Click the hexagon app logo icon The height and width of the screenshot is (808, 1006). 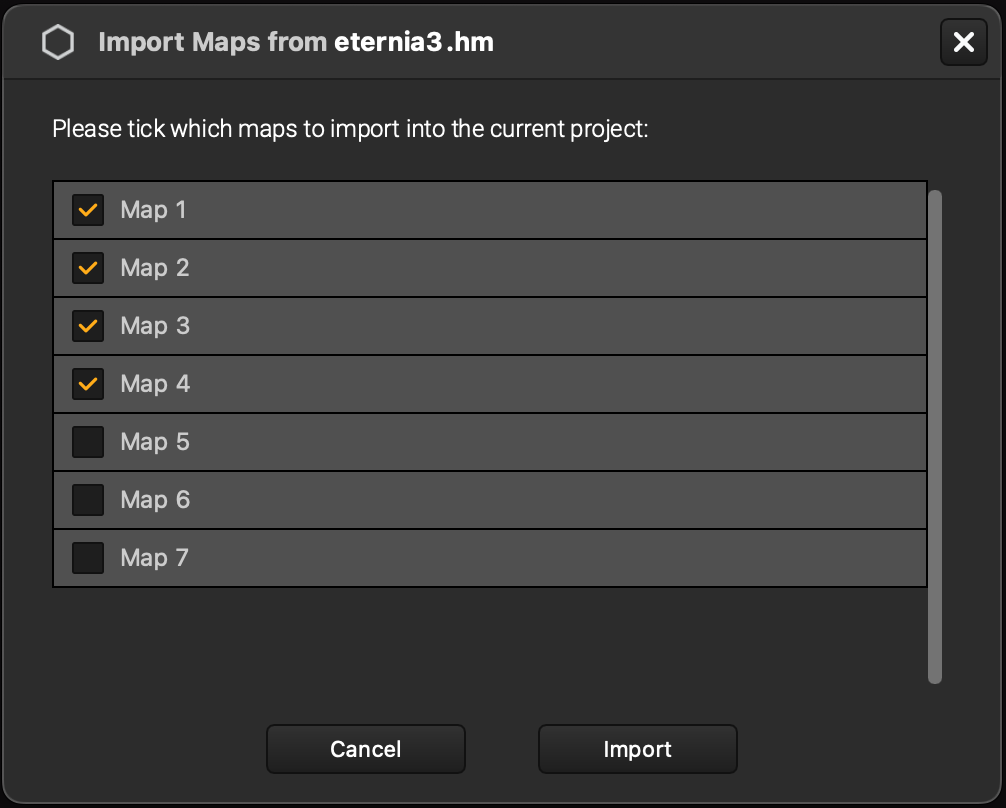coord(57,42)
